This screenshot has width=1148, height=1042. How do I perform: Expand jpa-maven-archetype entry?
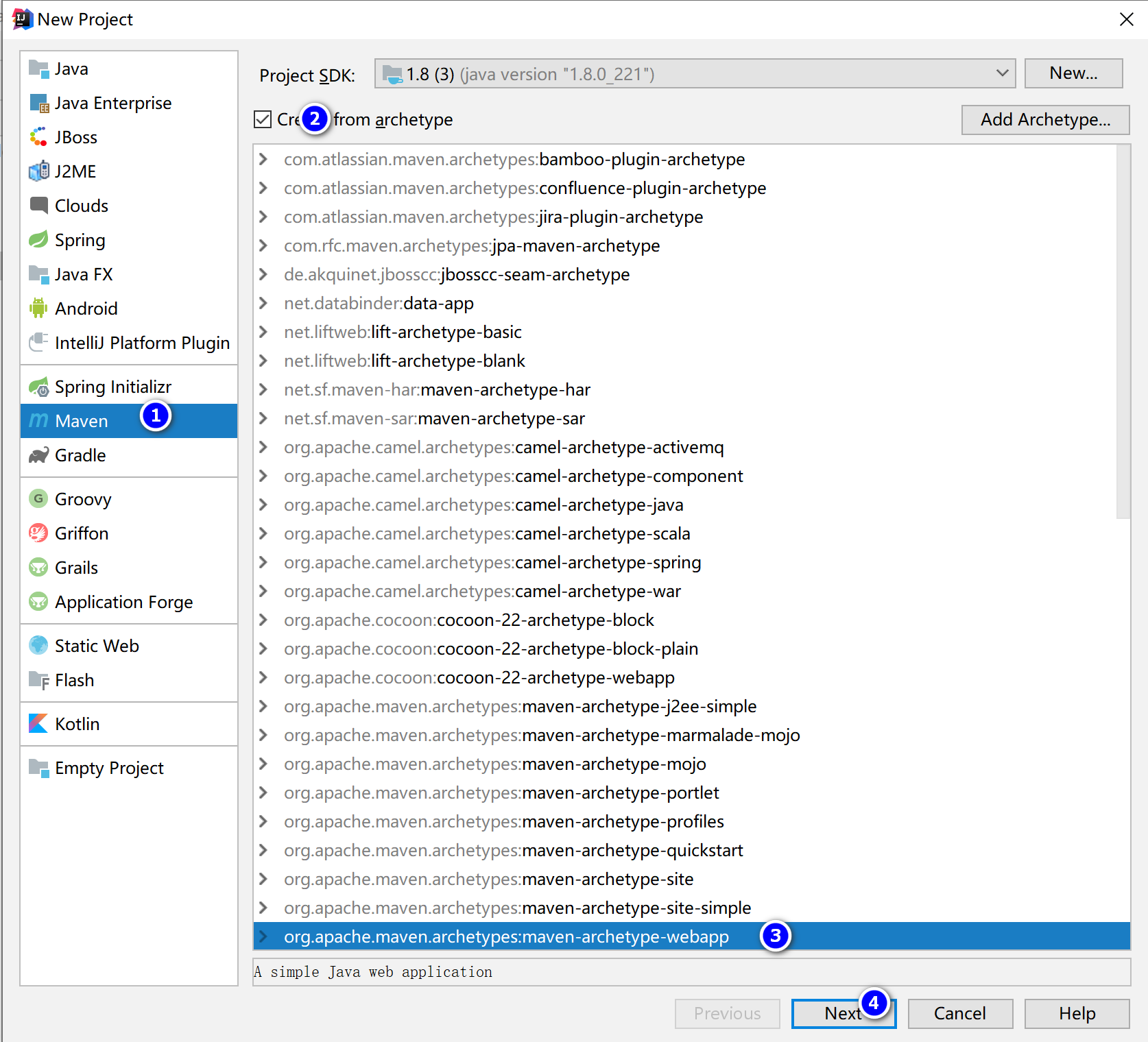tap(263, 245)
